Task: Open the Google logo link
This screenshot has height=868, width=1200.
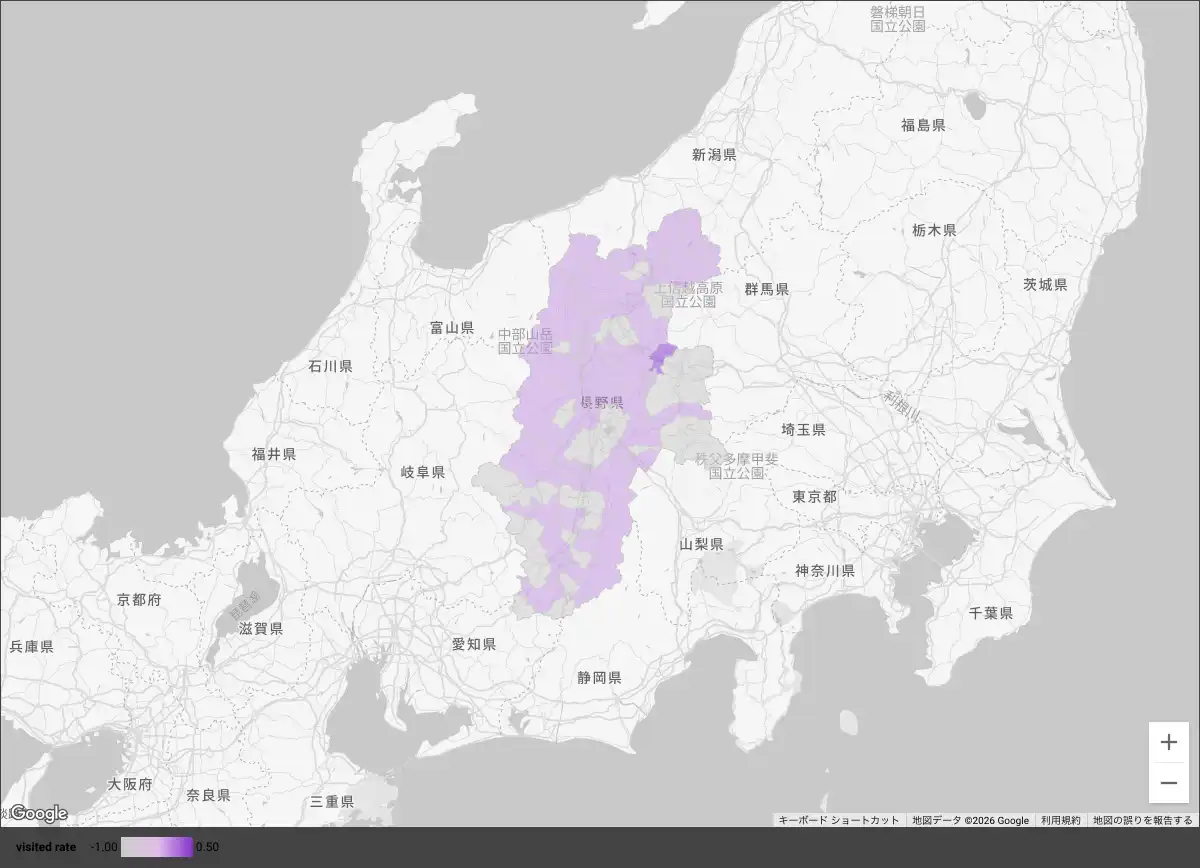Action: [38, 813]
